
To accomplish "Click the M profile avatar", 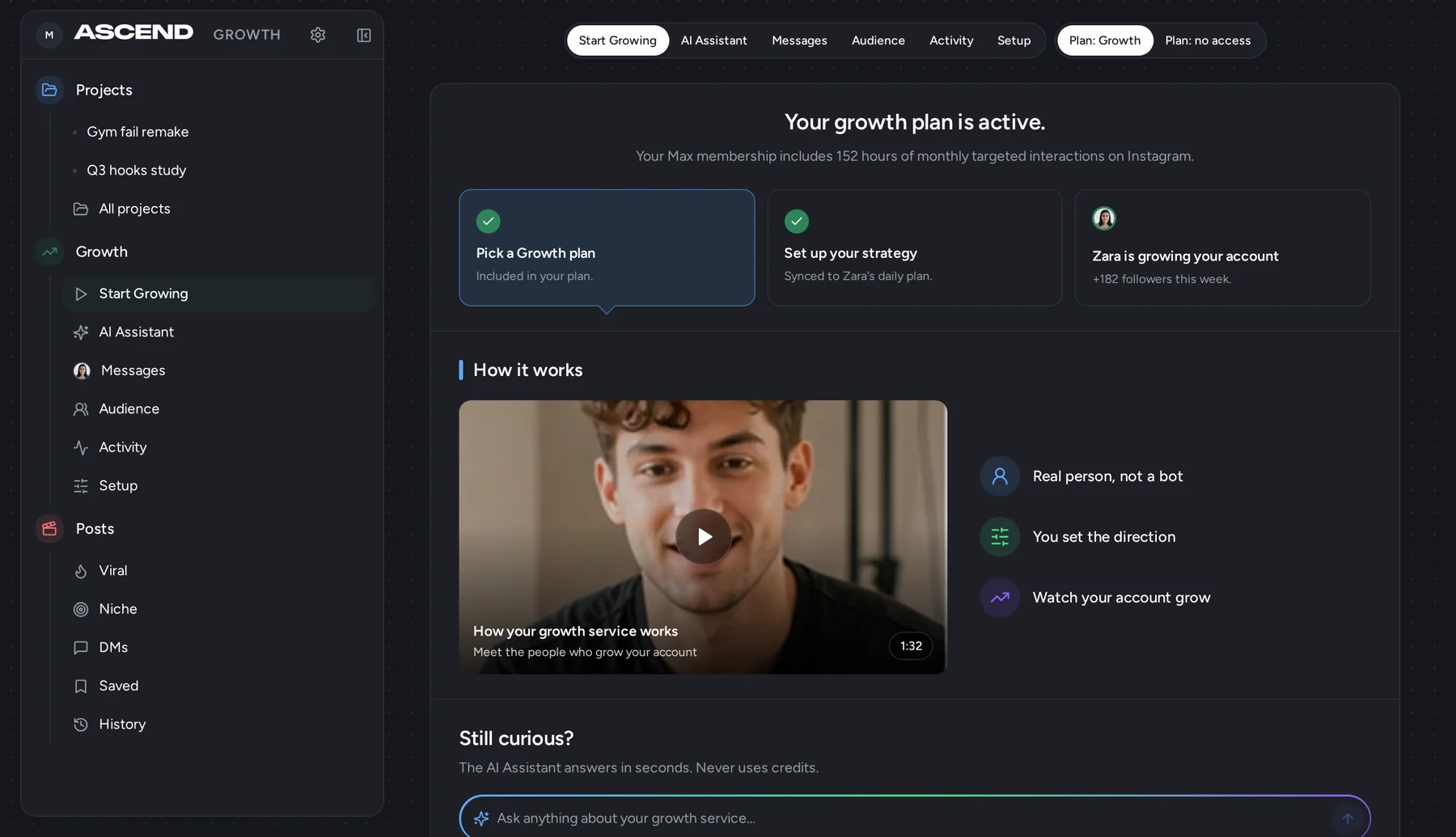I will click(49, 35).
